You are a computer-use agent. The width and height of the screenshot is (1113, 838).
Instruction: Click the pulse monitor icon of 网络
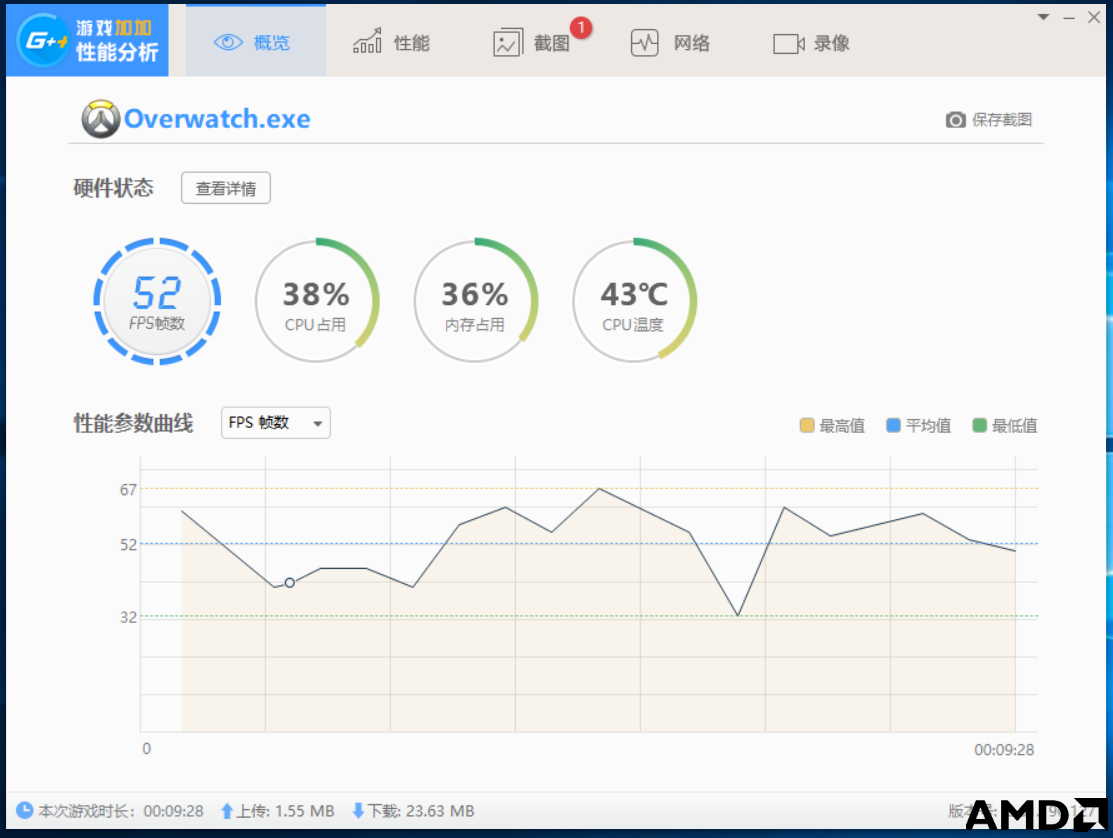click(645, 43)
